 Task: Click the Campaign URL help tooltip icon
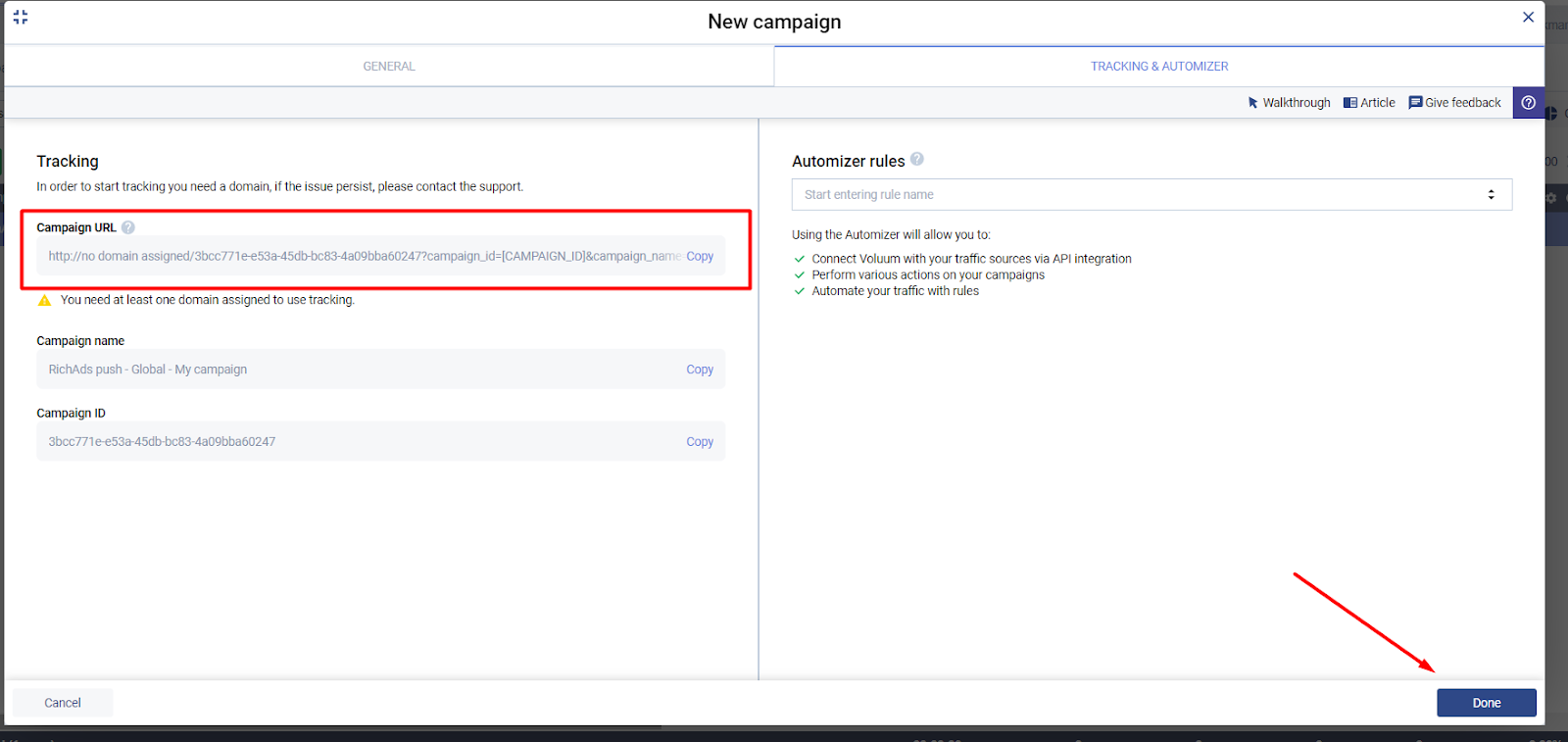(x=128, y=227)
